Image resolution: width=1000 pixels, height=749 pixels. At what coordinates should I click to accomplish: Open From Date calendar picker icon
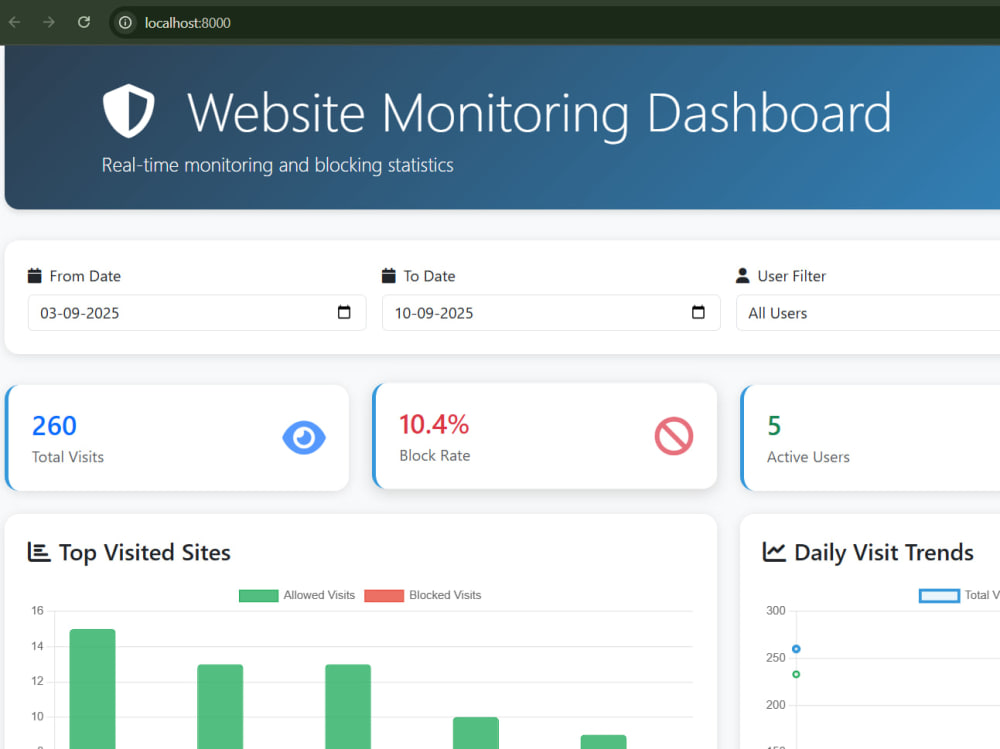[344, 312]
